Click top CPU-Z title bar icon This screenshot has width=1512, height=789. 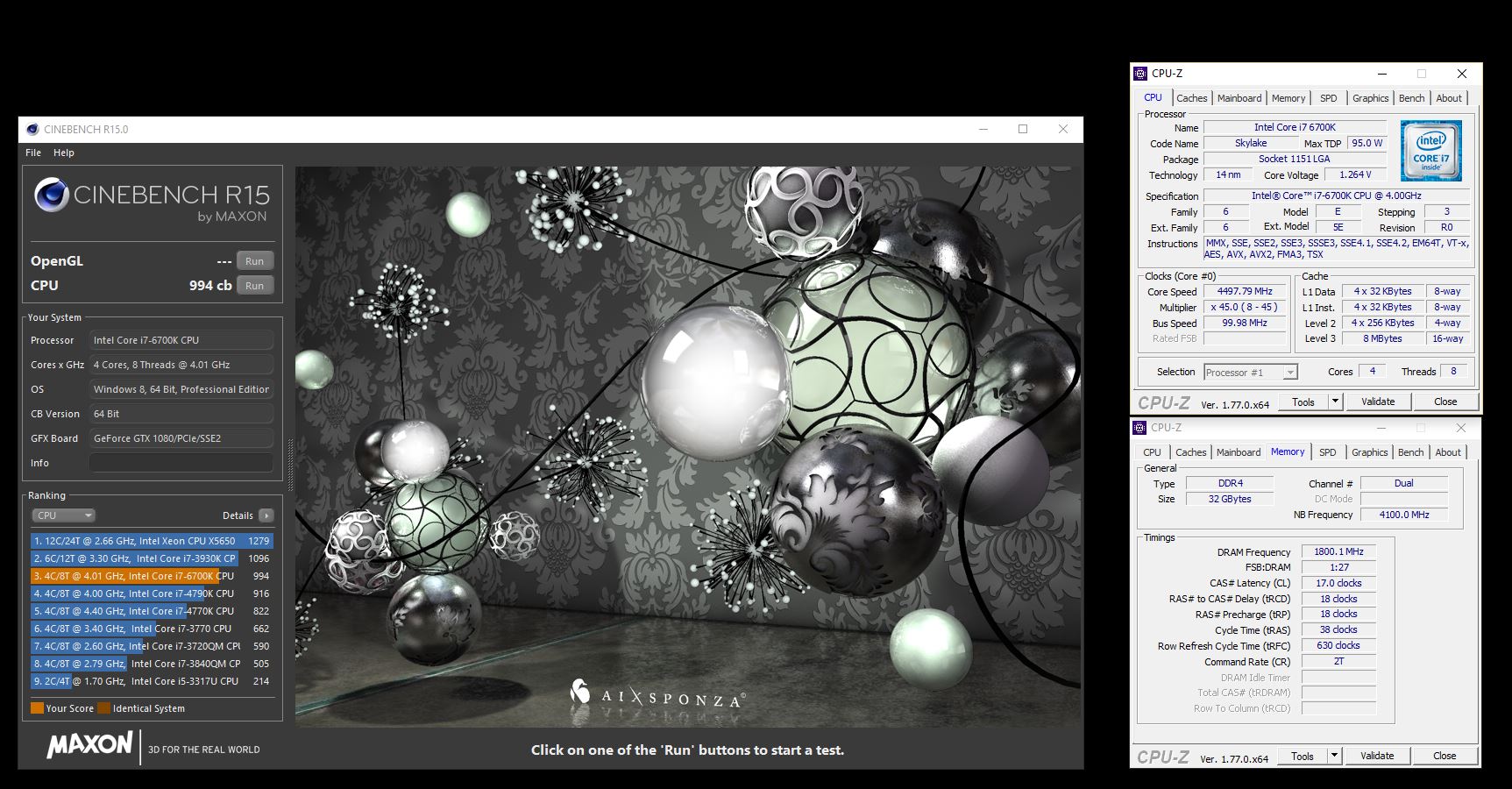1140,74
